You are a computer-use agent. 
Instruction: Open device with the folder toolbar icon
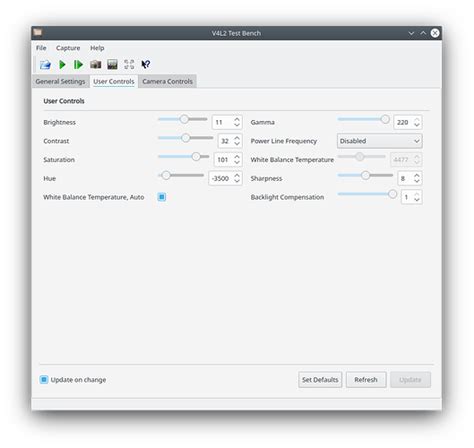point(45,64)
